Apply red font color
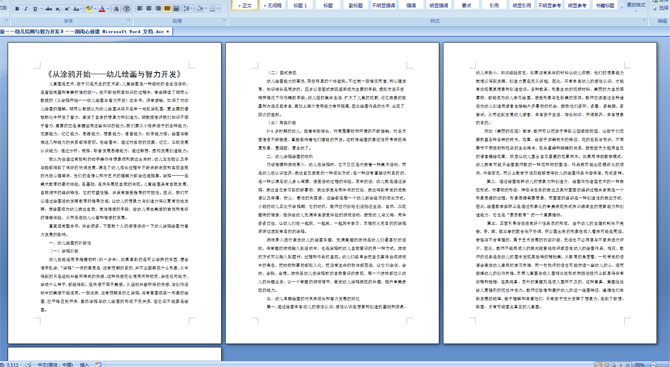The width and height of the screenshot is (670, 367). pyautogui.click(x=102, y=9)
